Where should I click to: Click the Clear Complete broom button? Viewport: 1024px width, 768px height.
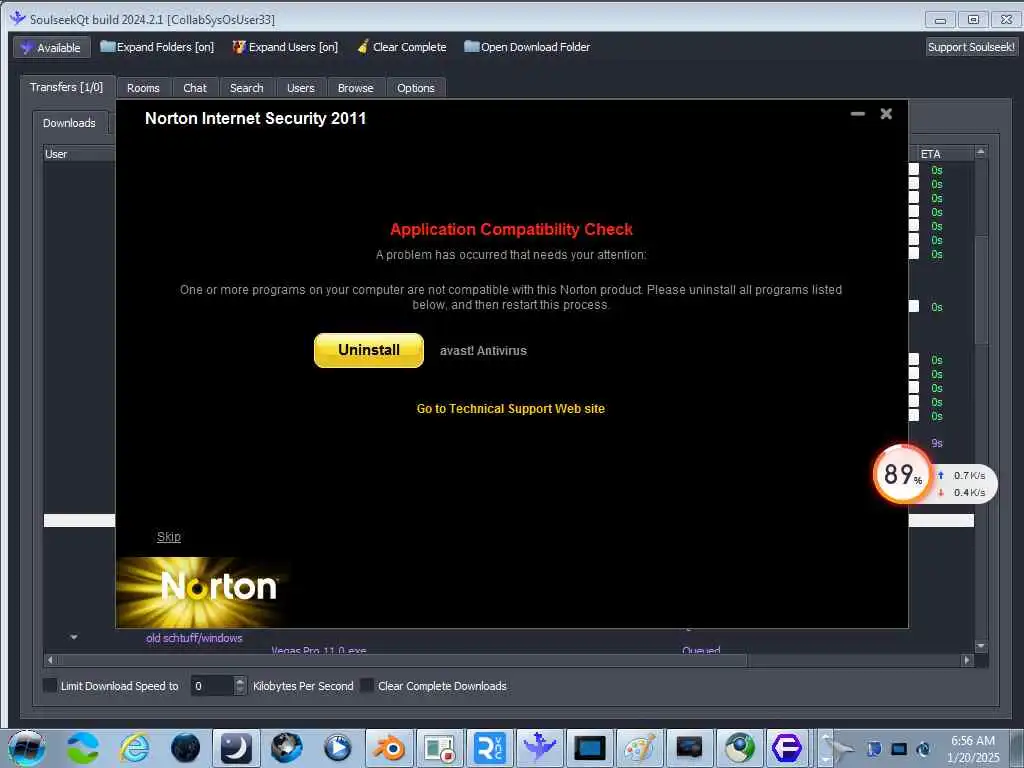click(x=402, y=47)
